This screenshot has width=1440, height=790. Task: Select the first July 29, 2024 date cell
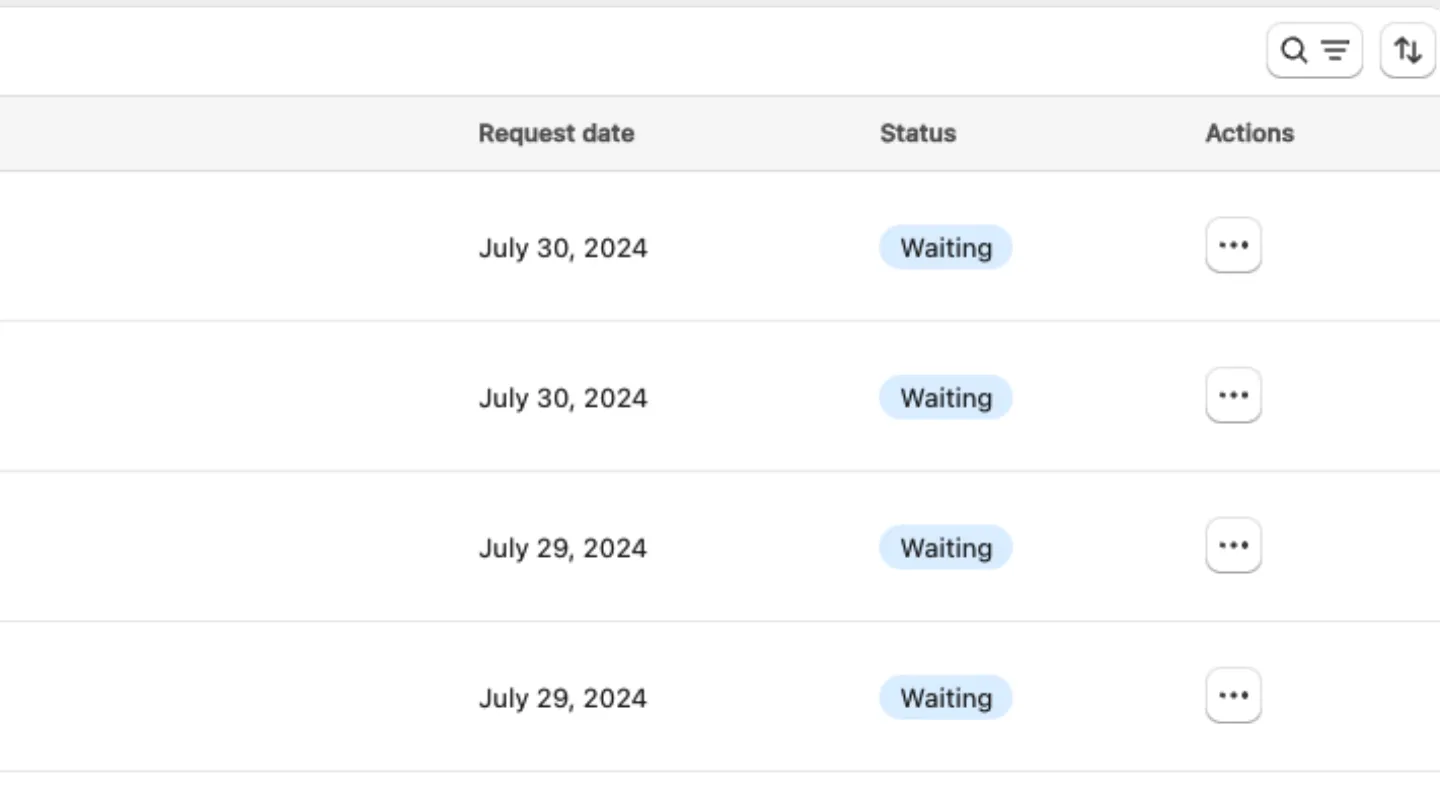(563, 548)
